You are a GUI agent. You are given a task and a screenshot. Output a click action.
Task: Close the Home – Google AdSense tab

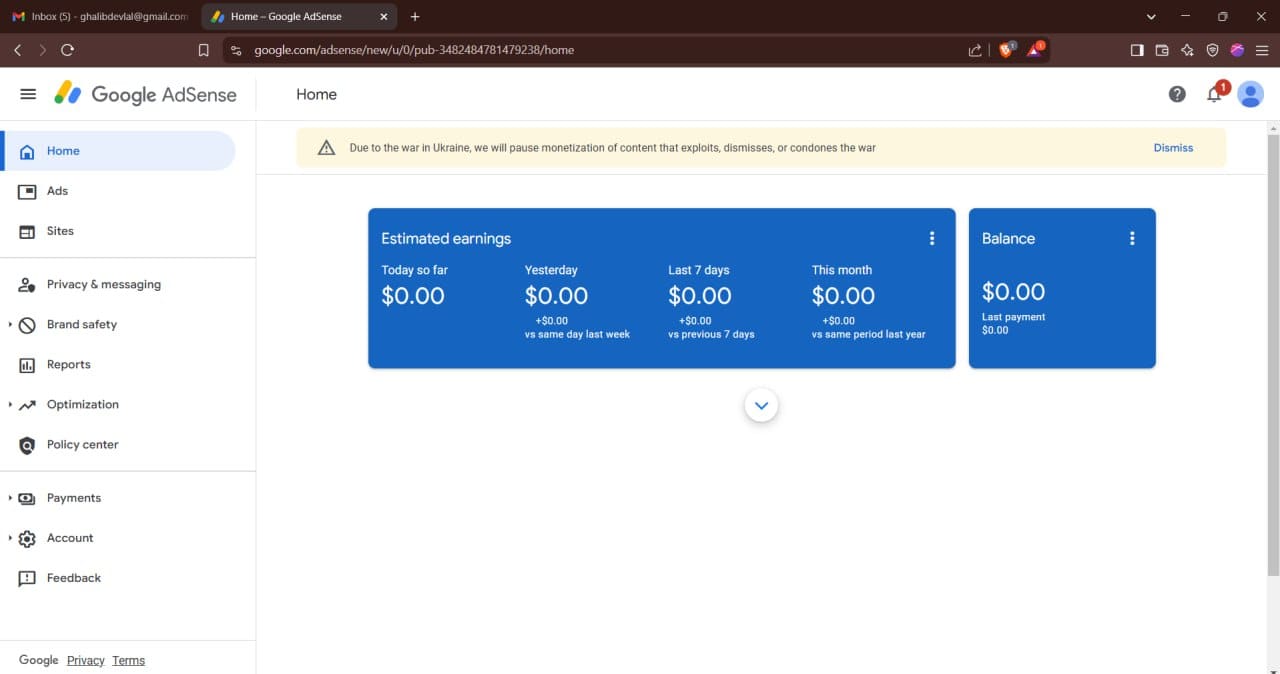[383, 16]
